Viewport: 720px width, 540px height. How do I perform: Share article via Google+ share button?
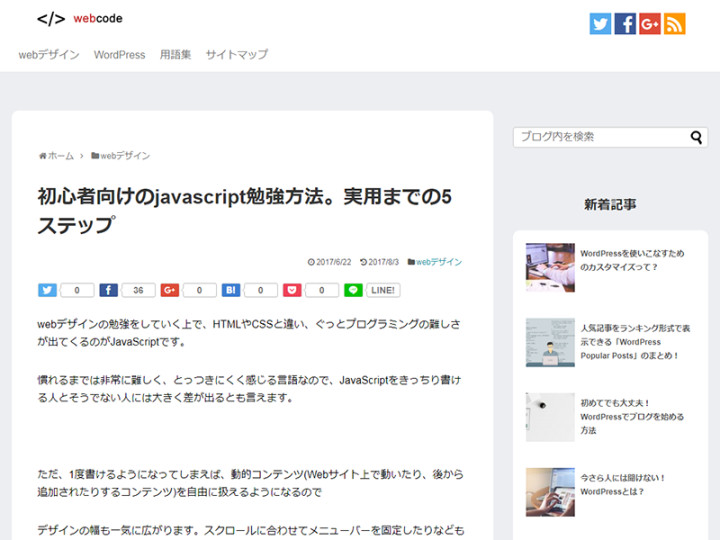tap(169, 290)
